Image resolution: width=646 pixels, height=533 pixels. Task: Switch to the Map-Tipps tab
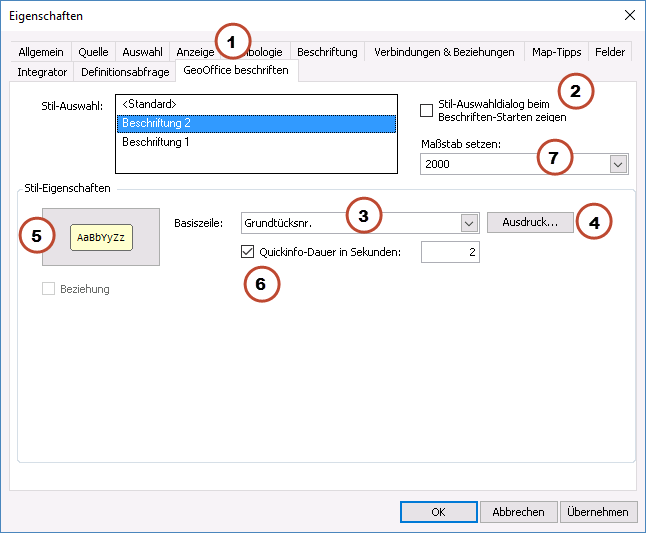tap(556, 52)
